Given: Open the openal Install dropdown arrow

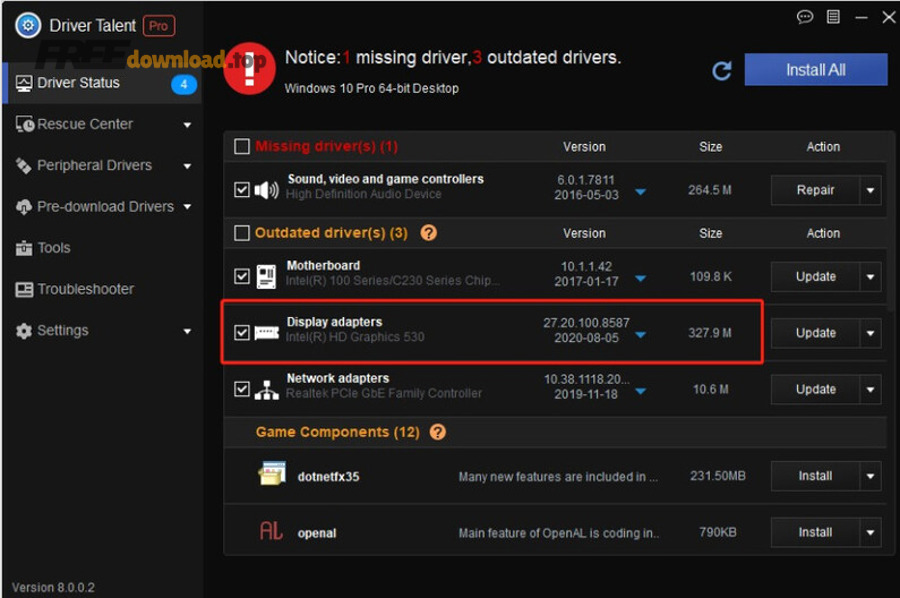Looking at the screenshot, I should 870,532.
